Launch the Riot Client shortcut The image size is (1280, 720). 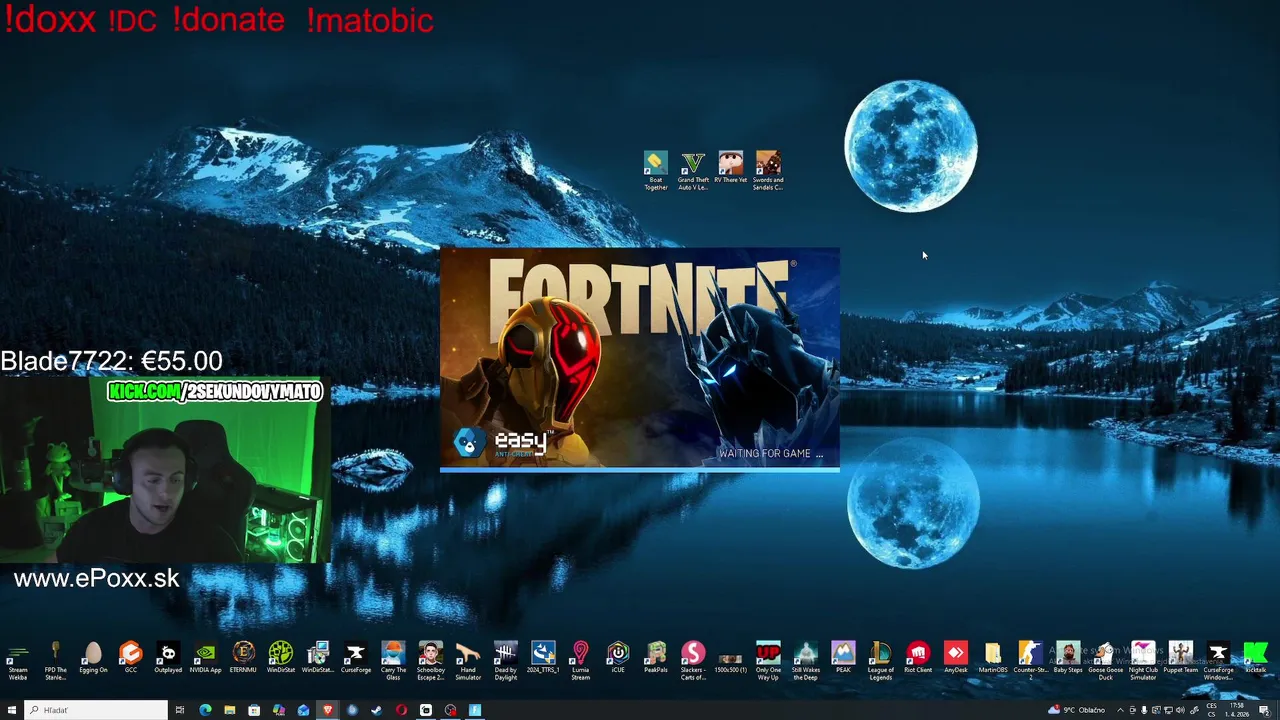coord(918,658)
